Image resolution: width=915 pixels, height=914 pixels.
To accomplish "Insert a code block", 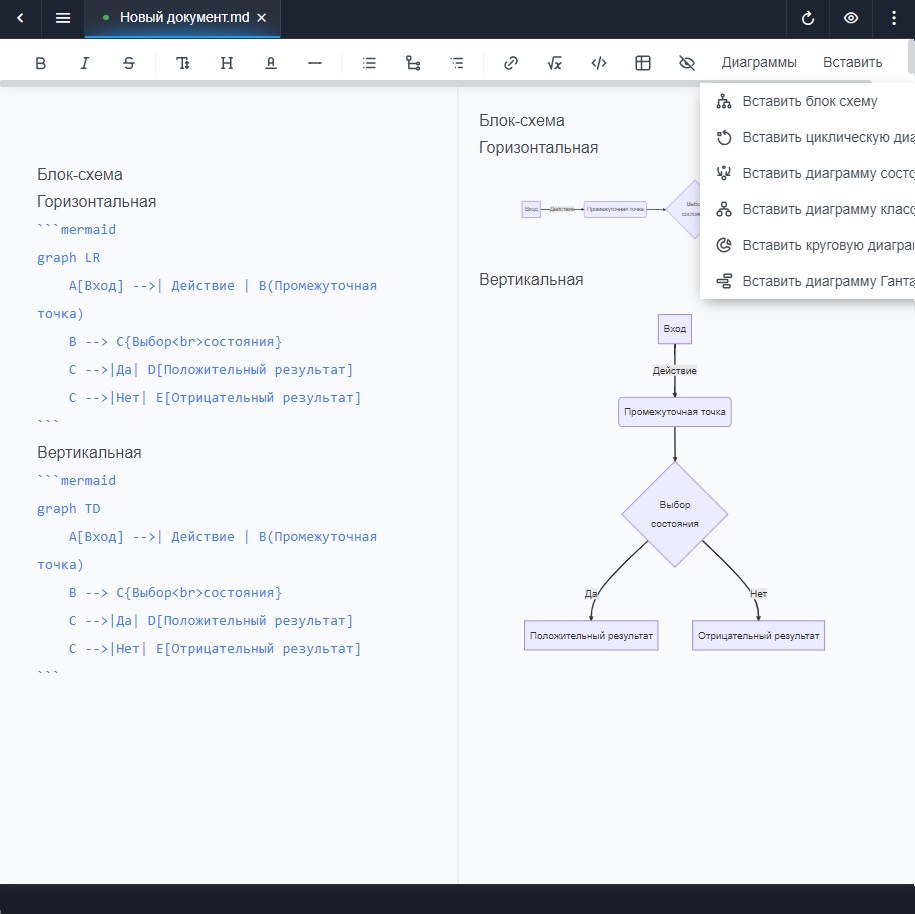I will point(599,63).
